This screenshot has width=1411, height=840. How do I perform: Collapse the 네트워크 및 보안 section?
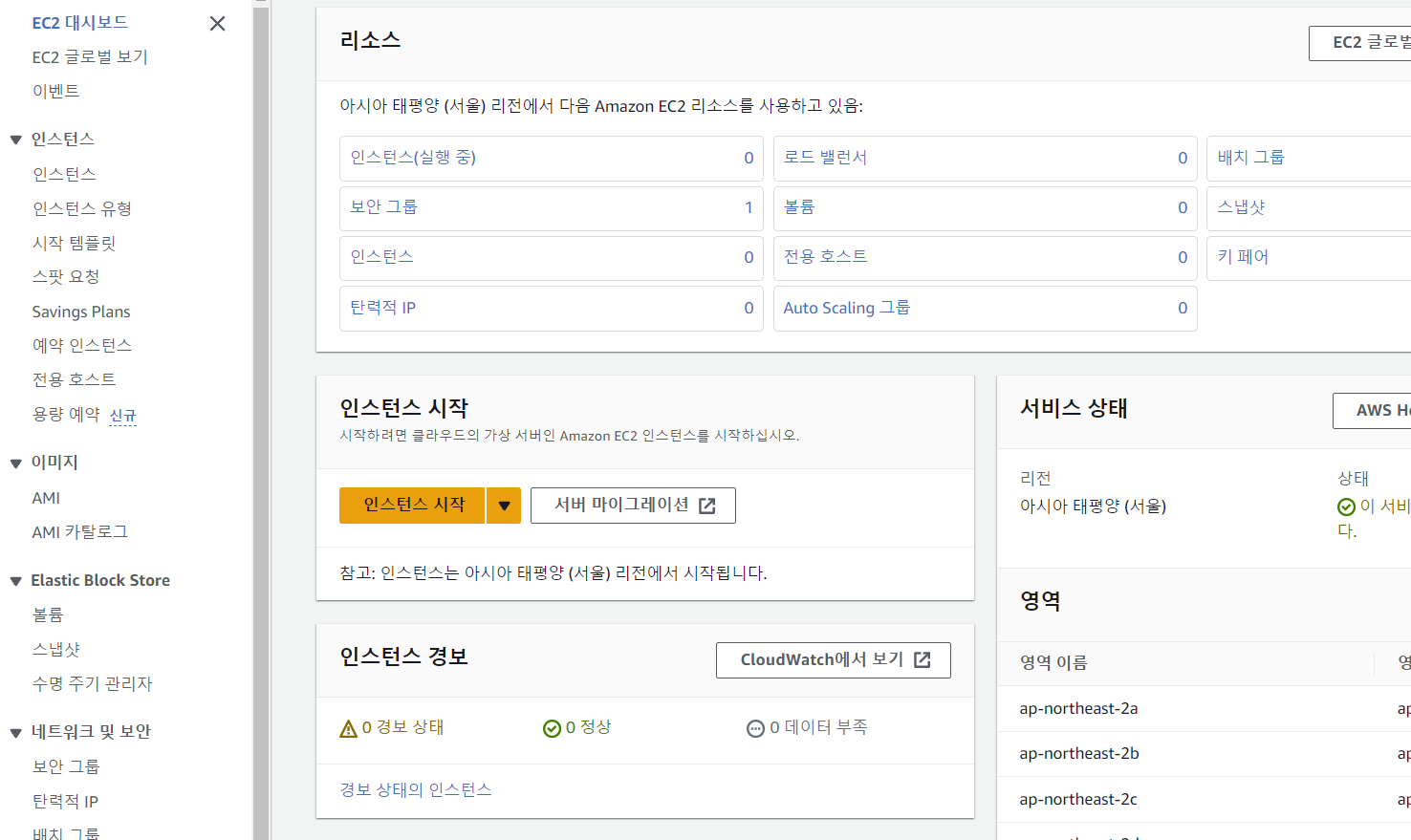15,733
